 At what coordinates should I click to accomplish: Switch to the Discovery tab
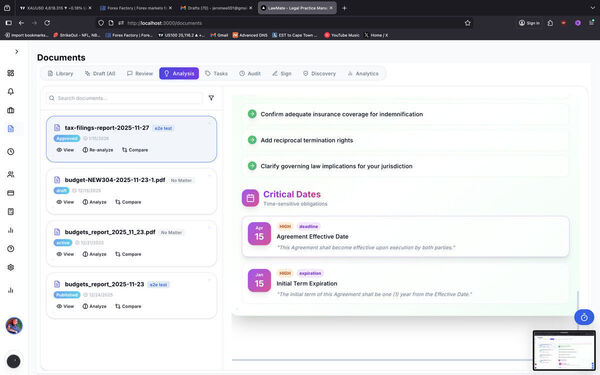point(320,73)
